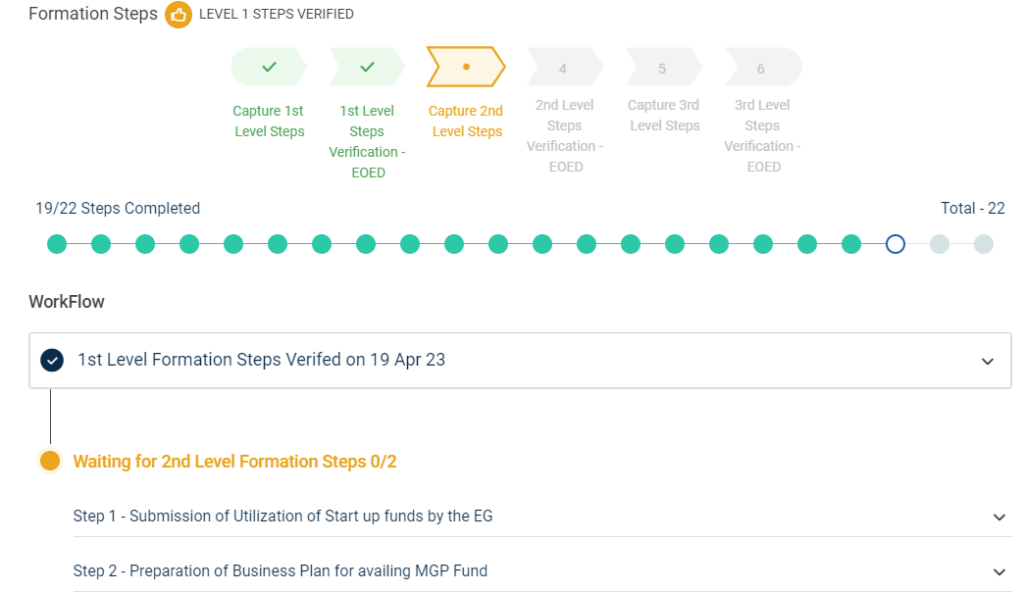
Task: Expand the 1st Level Formation Steps Verified panel
Action: (988, 361)
